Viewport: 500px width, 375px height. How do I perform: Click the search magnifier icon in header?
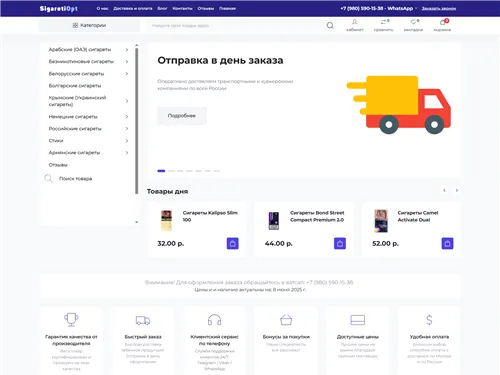330,25
